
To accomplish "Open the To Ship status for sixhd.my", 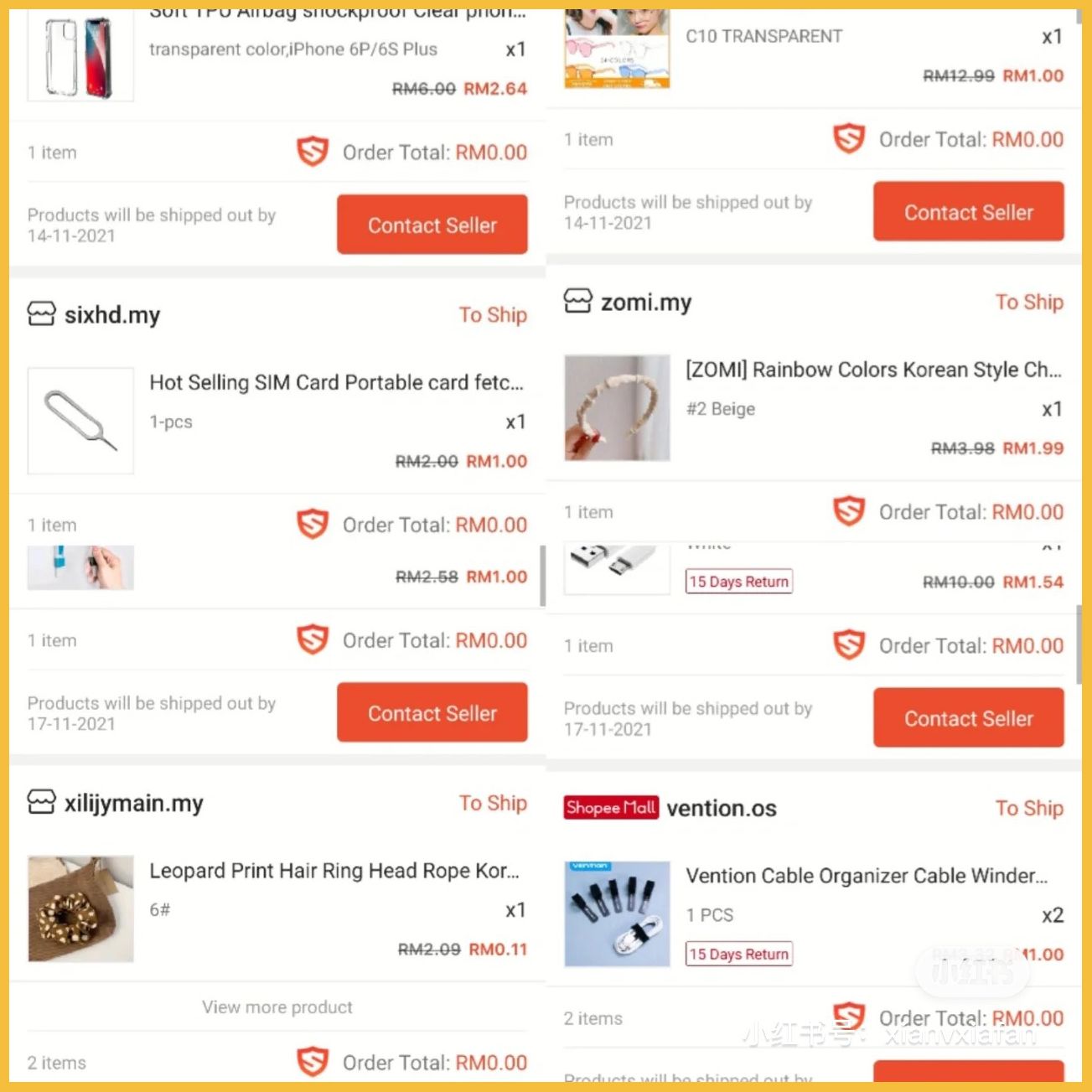I will tap(493, 315).
